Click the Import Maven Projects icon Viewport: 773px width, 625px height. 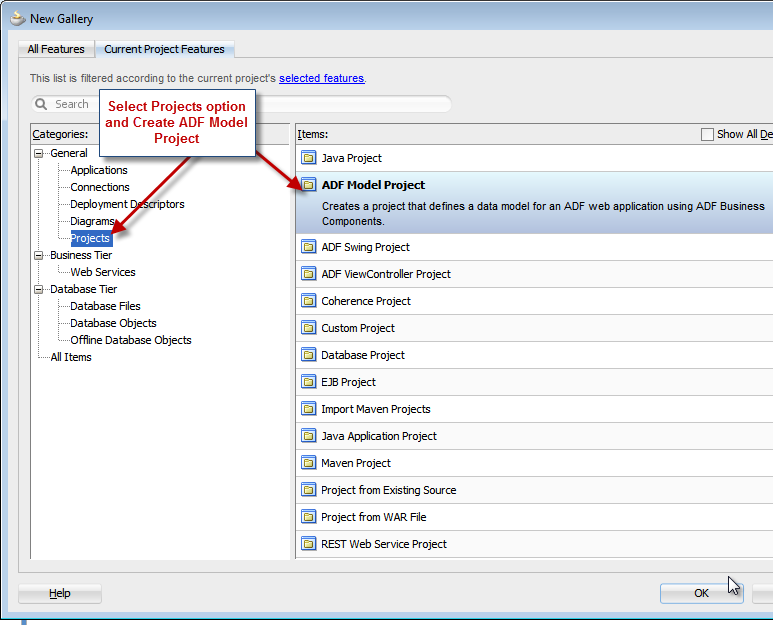pos(309,409)
